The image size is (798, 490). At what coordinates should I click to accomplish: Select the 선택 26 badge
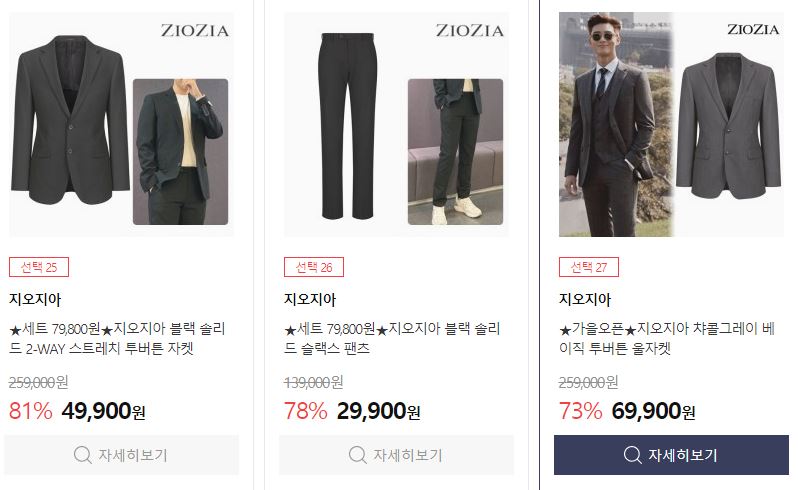coord(314,267)
